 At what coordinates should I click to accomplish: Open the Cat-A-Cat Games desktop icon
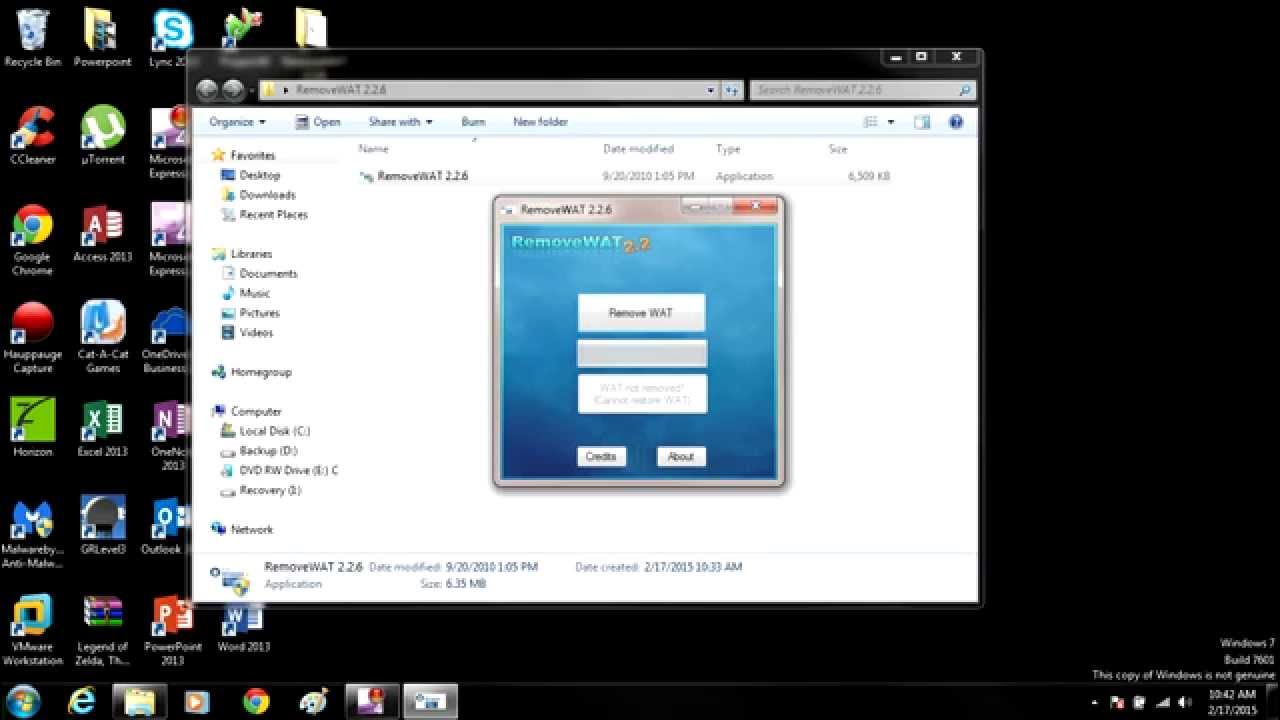(x=102, y=337)
